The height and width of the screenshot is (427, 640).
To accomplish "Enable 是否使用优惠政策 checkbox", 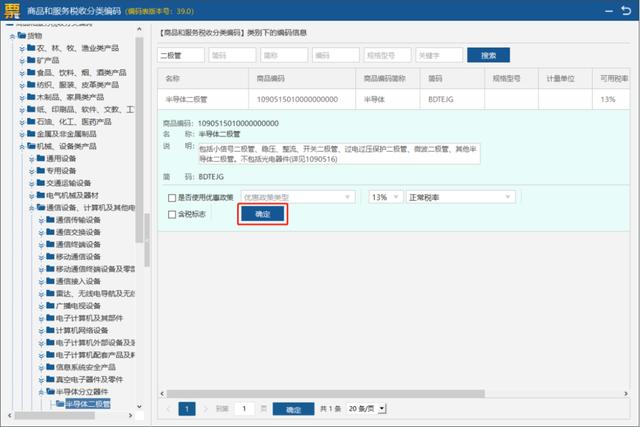I will point(172,198).
